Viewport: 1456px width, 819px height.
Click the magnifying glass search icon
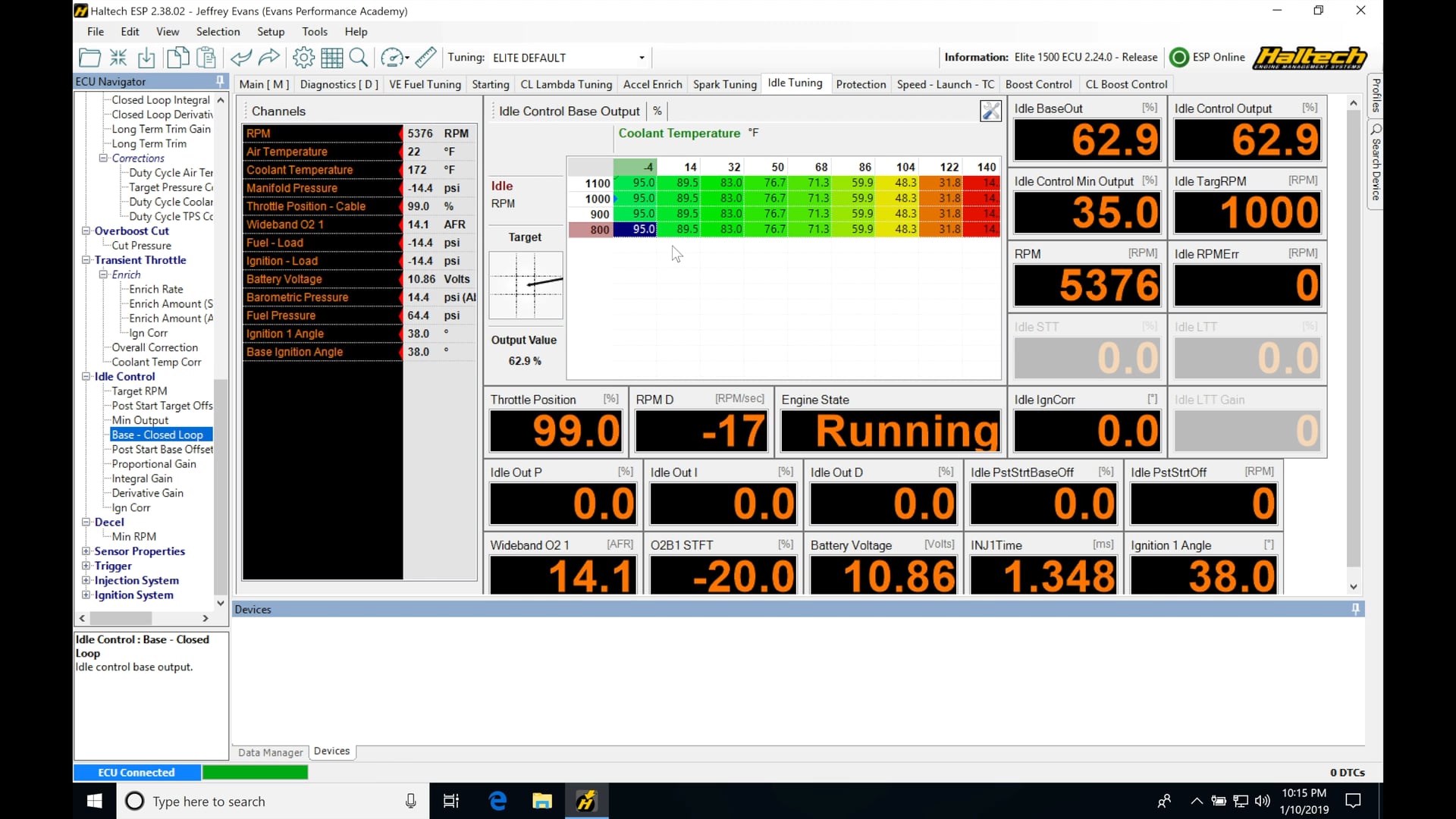(x=359, y=58)
